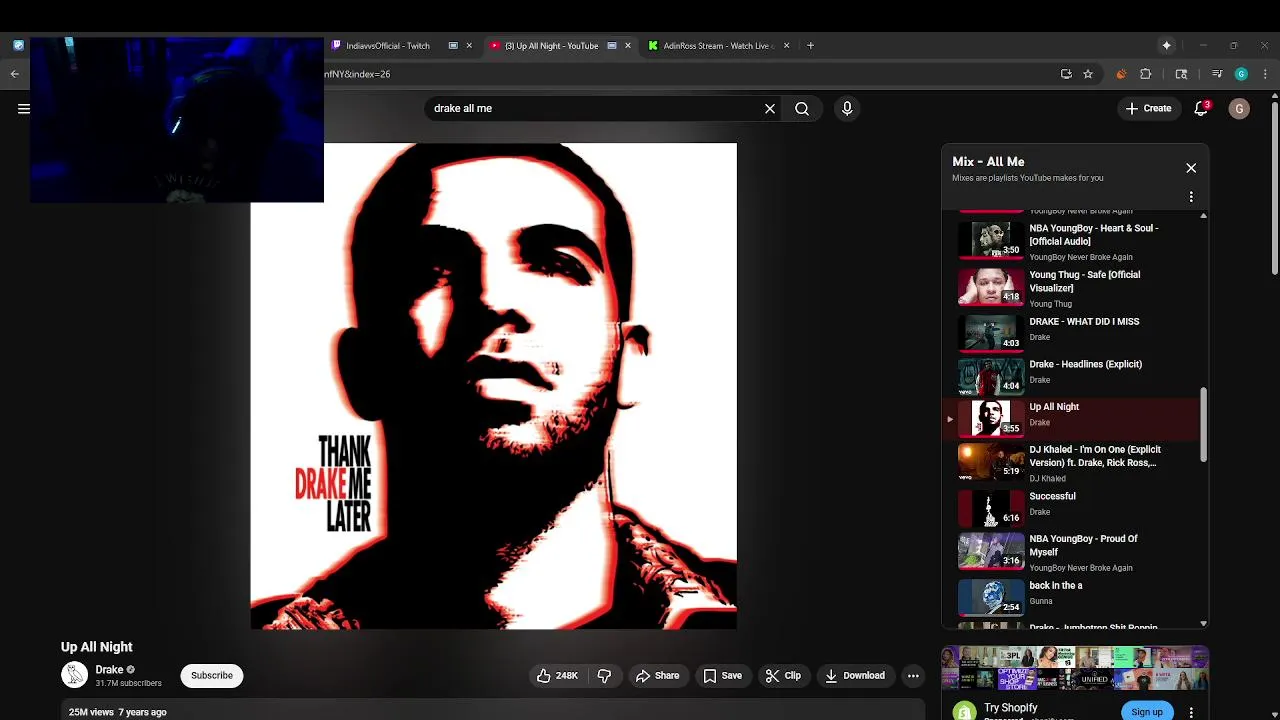
Task: Open the Chrome three-dot menu
Action: [x=1265, y=74]
